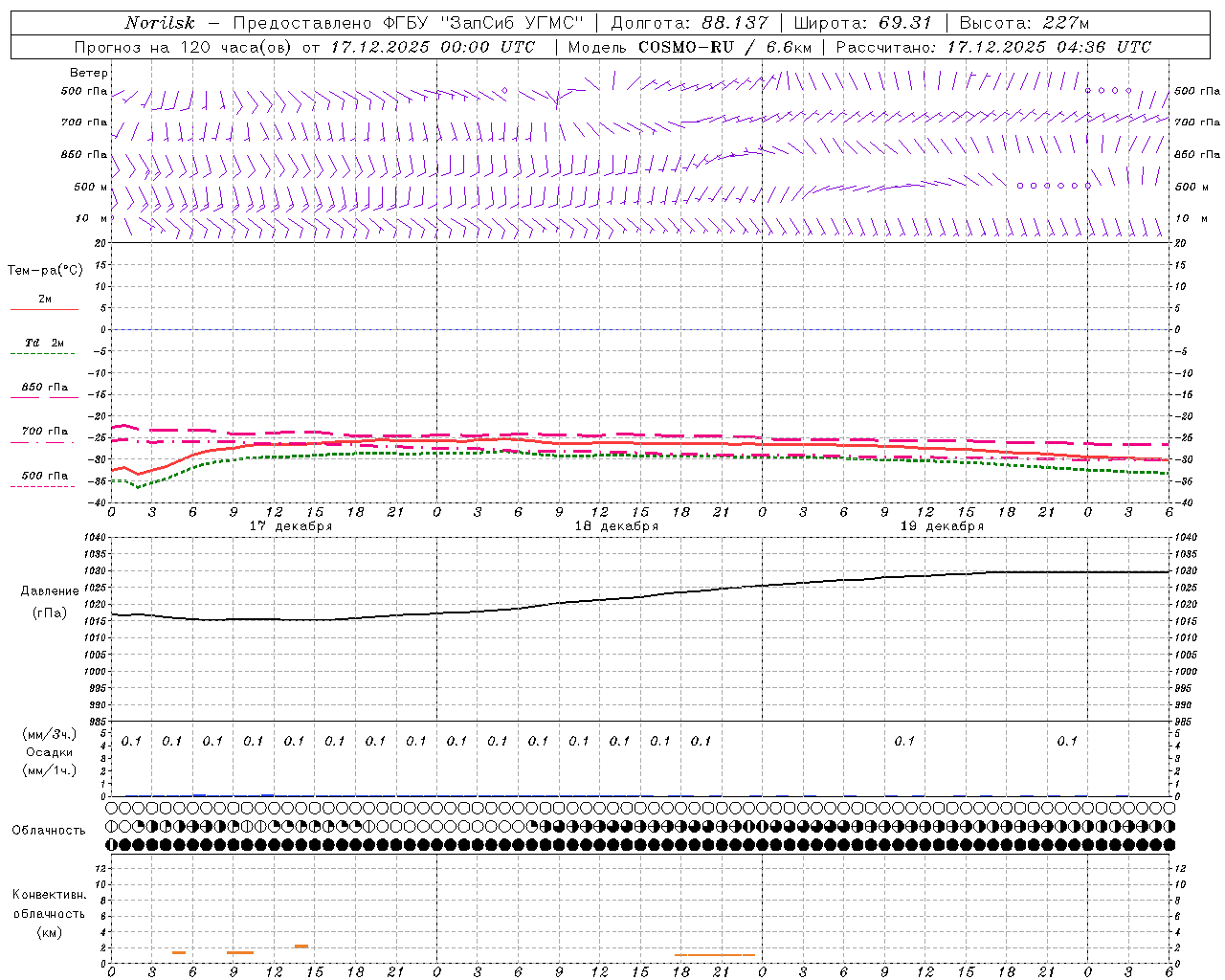The height and width of the screenshot is (980, 1225).
Task: Click the highest orange convective bar on 17 декабря
Action: (x=301, y=947)
